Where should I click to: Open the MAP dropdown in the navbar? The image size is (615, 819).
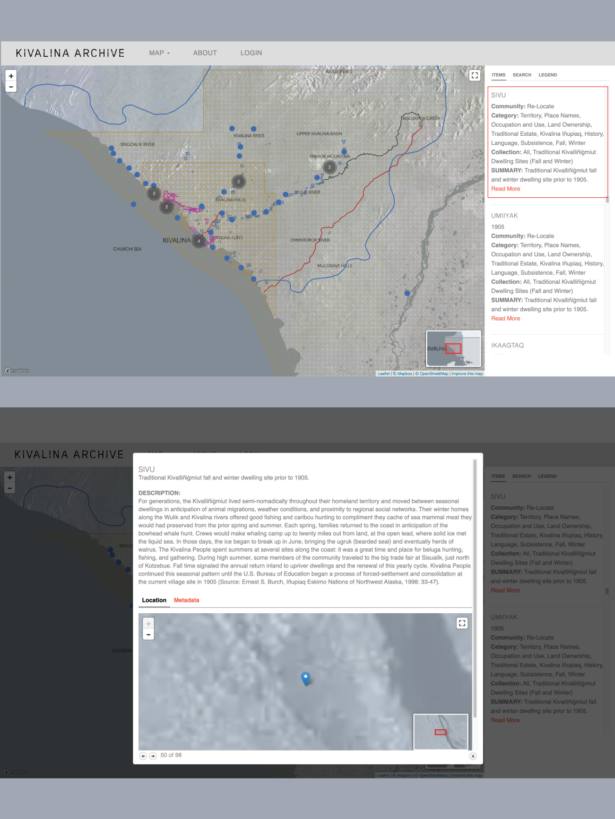coord(159,53)
